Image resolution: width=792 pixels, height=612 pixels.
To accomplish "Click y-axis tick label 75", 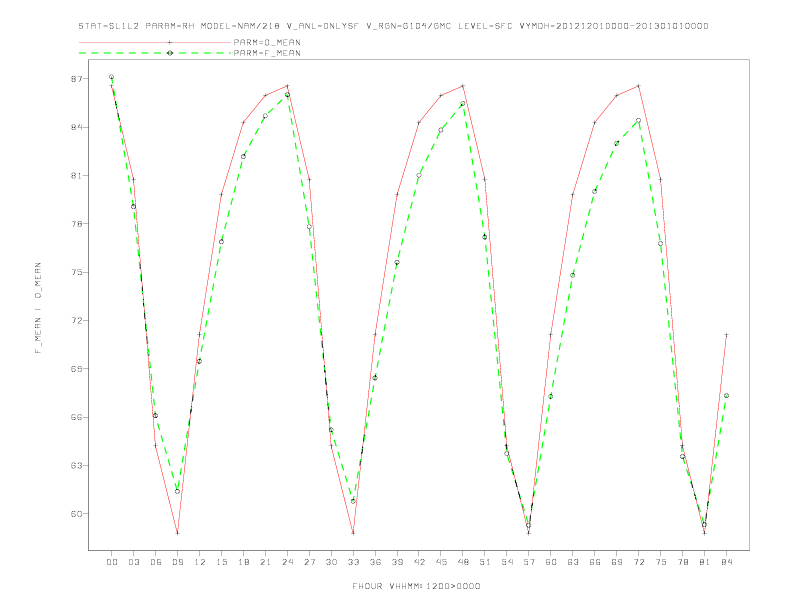I will click(x=77, y=272).
